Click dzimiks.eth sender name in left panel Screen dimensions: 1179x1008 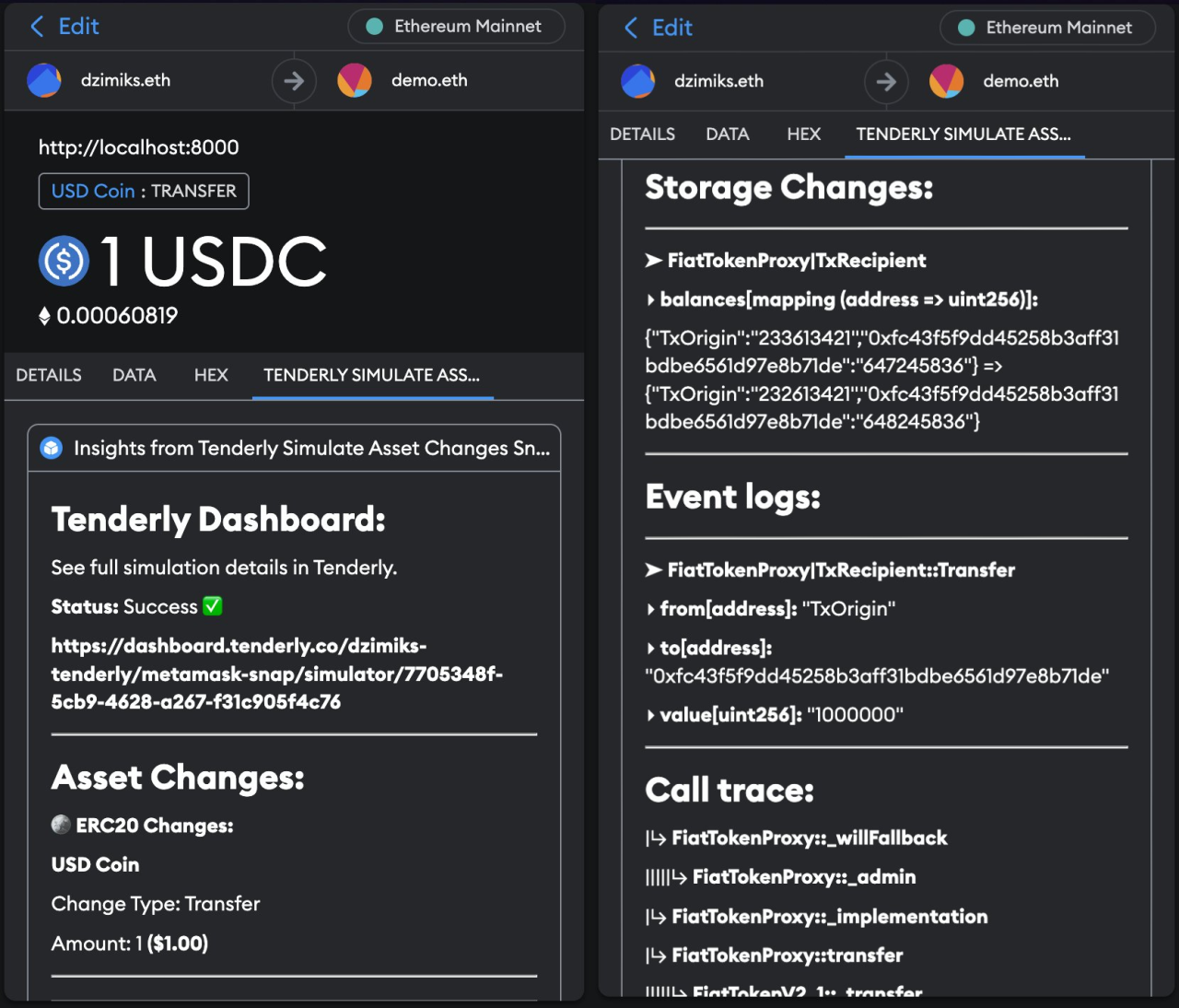[x=125, y=80]
